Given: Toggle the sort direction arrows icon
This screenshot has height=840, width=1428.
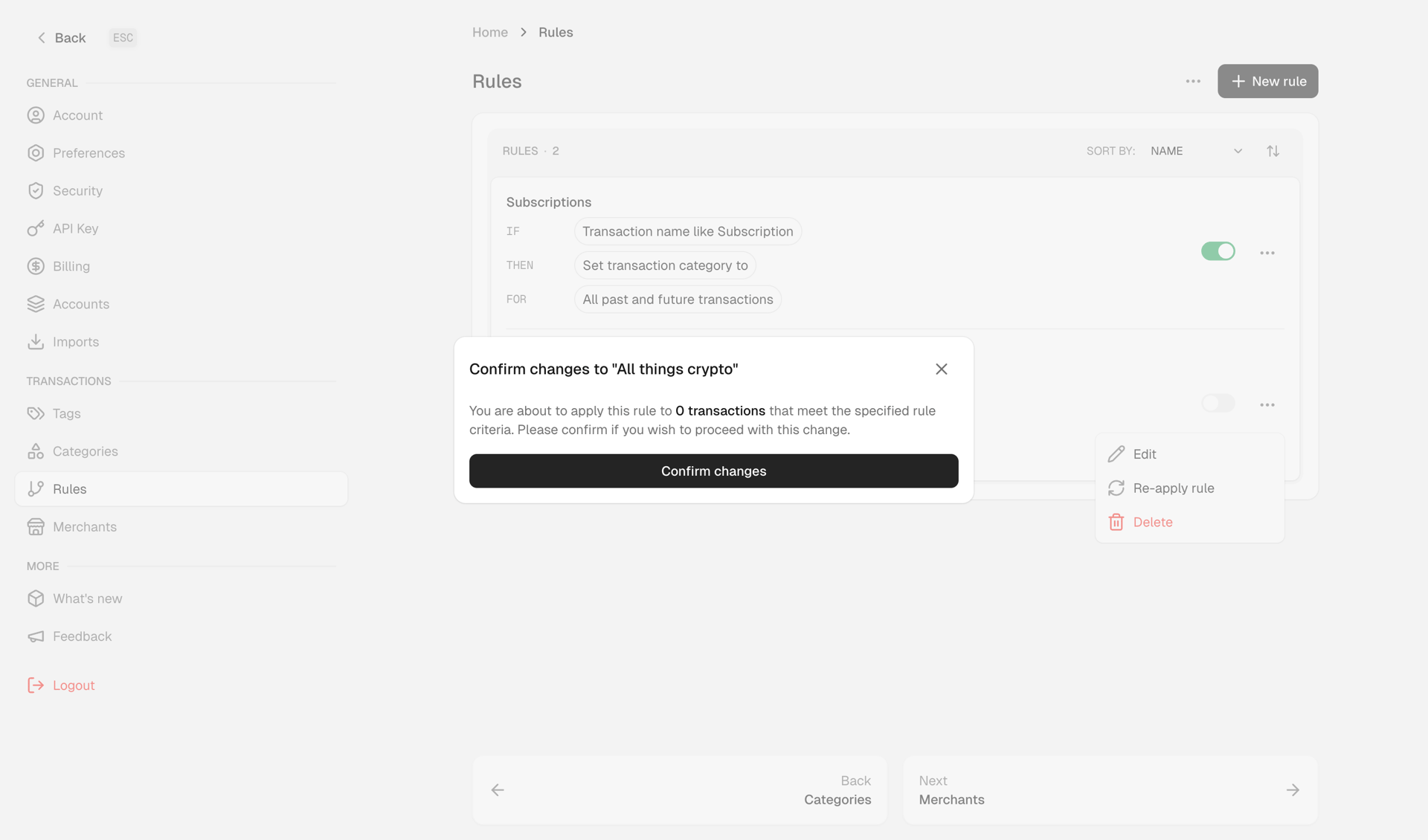Looking at the screenshot, I should pyautogui.click(x=1273, y=150).
